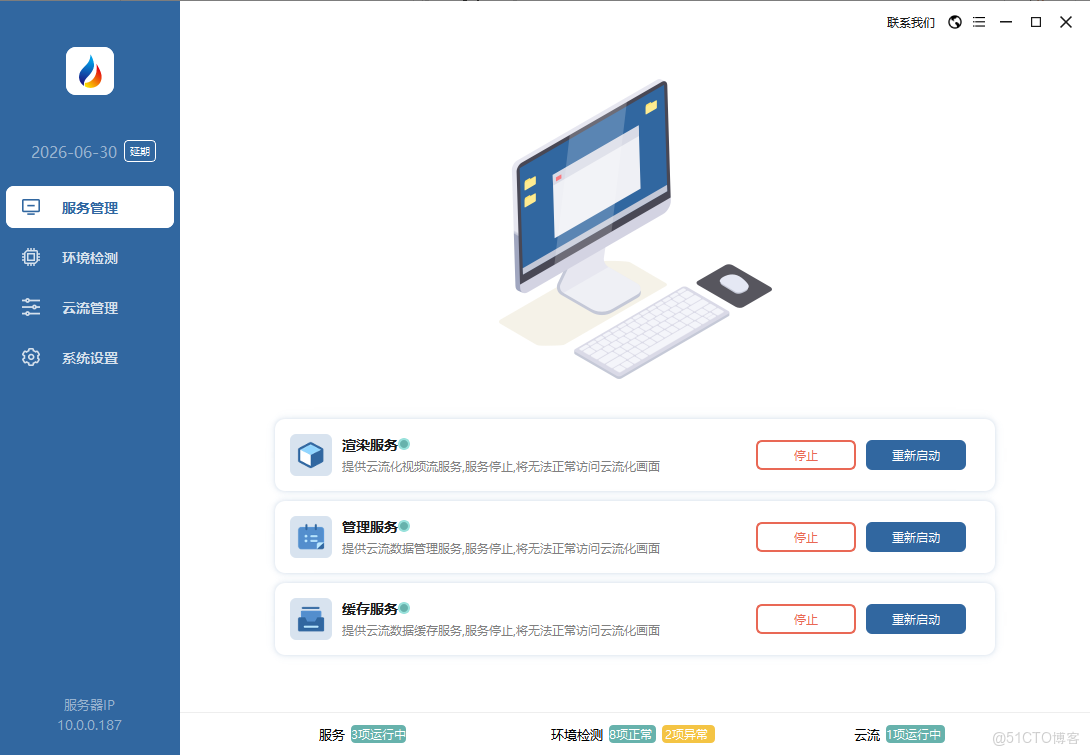
Task: Select the 服务管理 monitor icon
Action: [31, 207]
